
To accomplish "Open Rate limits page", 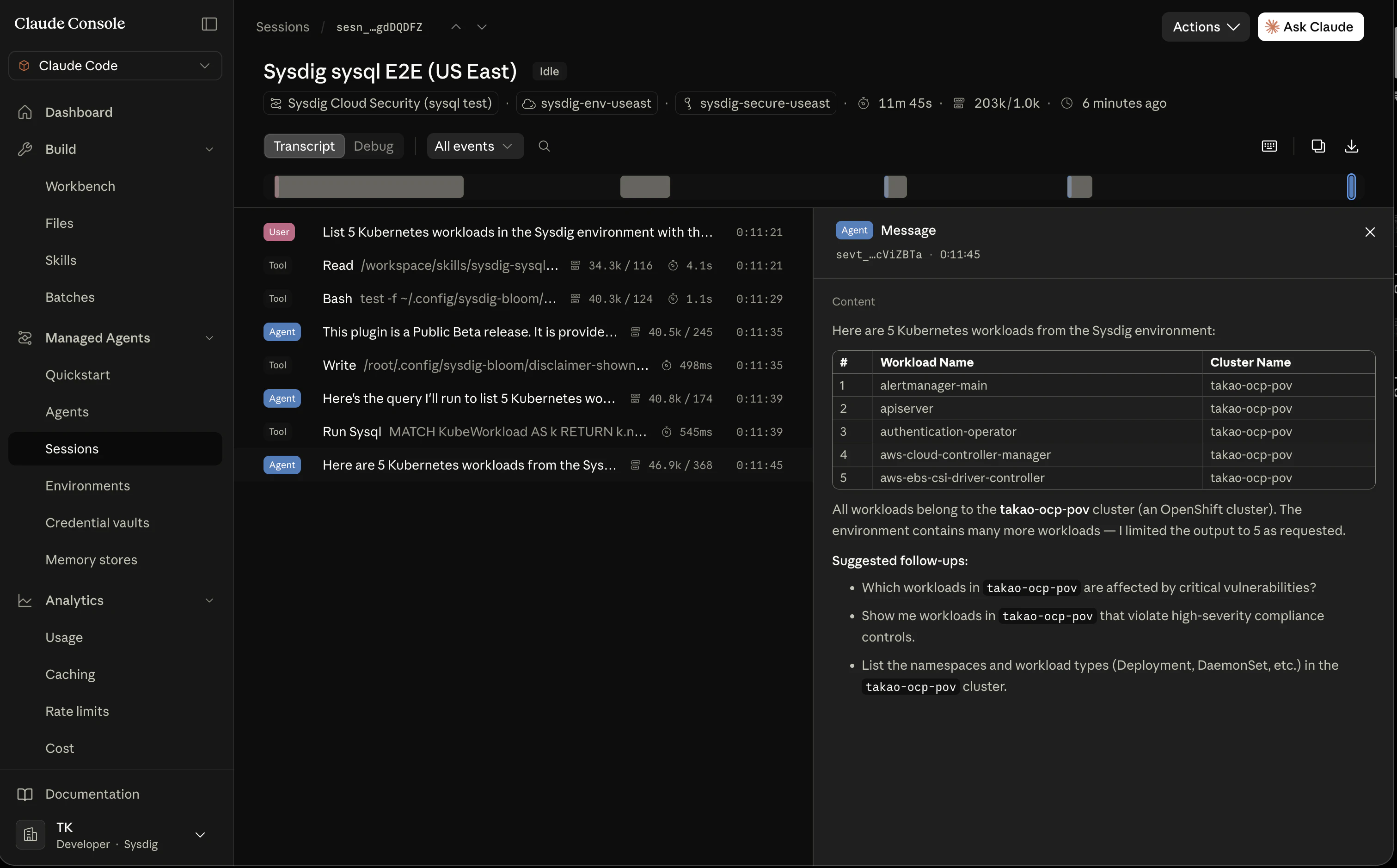I will pyautogui.click(x=78, y=711).
